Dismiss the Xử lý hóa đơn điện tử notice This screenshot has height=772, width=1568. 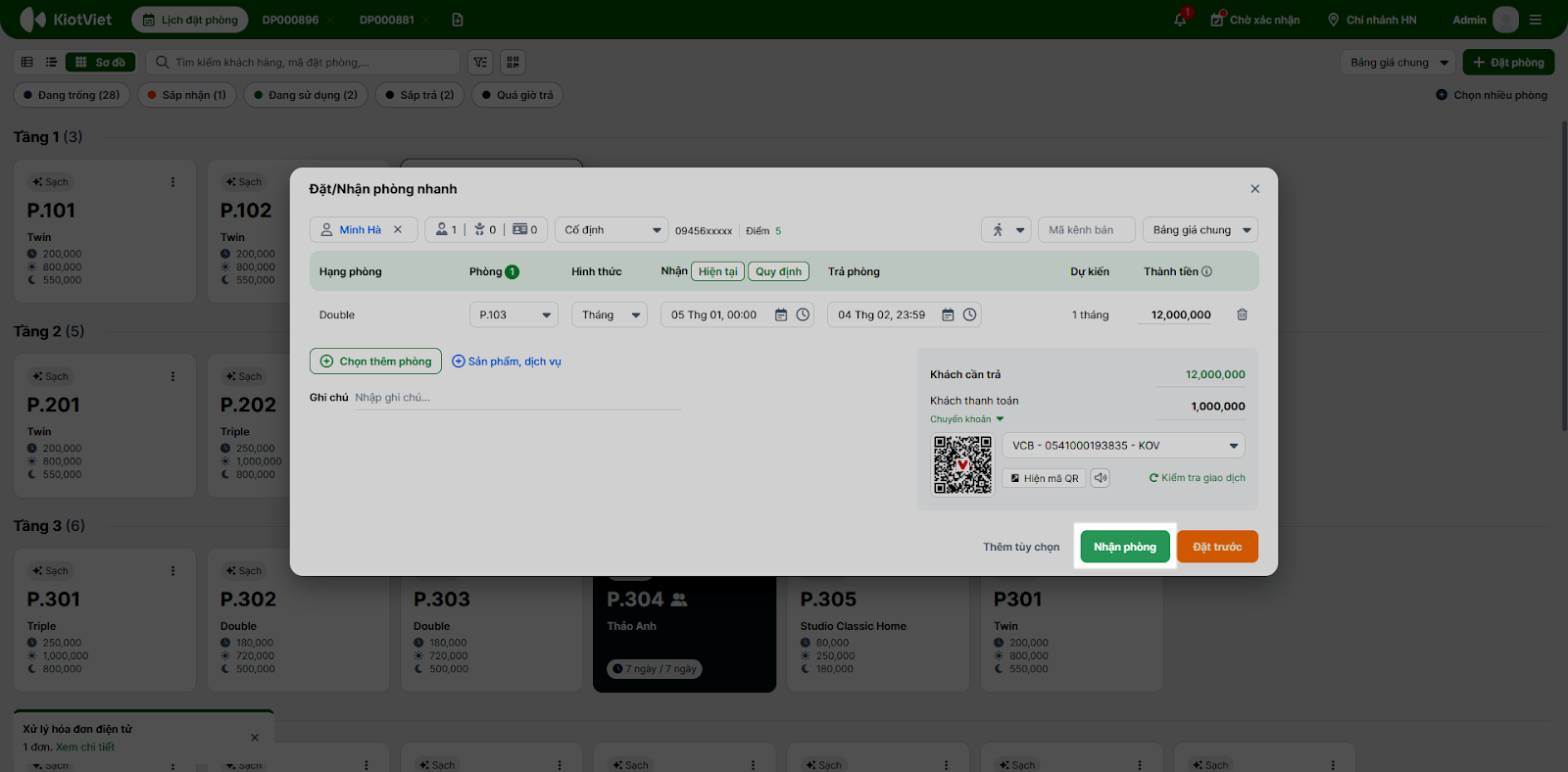(x=255, y=738)
